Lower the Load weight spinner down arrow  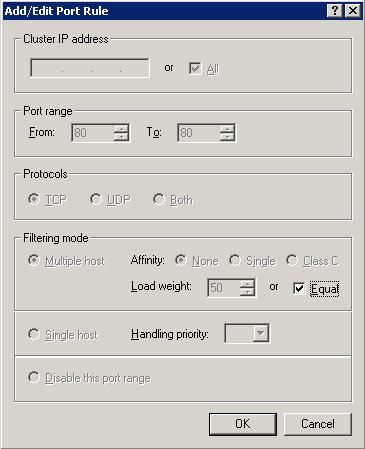[x=247, y=291]
